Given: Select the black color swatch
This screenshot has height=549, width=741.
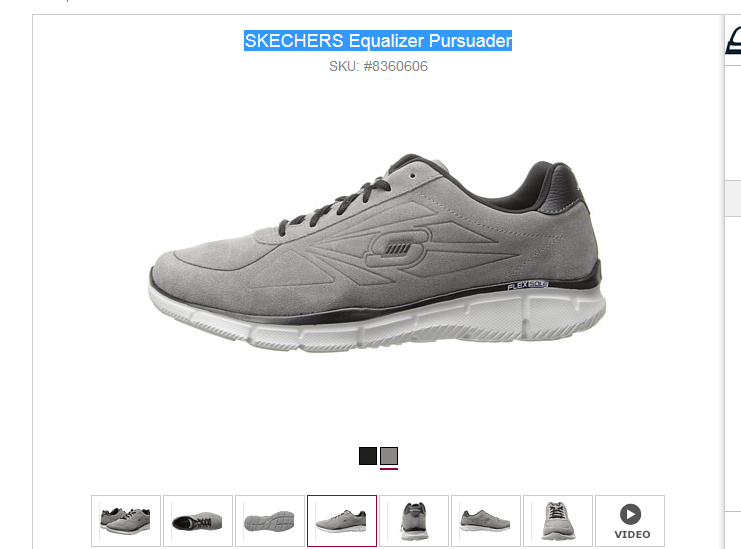Looking at the screenshot, I should 368,456.
